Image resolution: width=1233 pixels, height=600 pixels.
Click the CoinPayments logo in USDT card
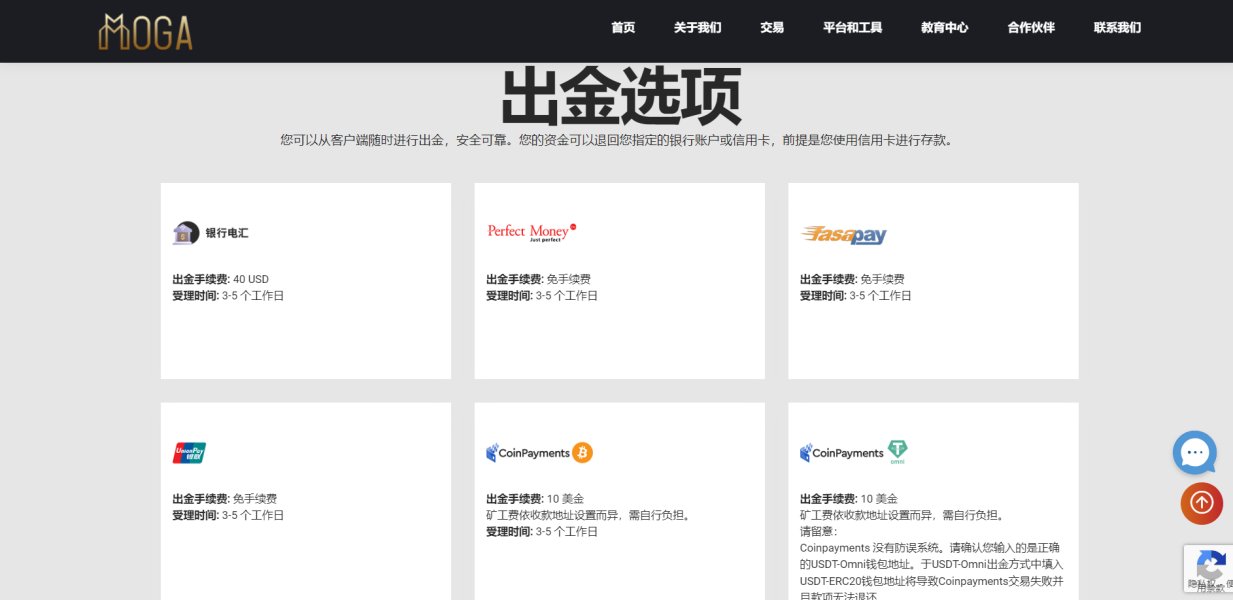[x=842, y=453]
